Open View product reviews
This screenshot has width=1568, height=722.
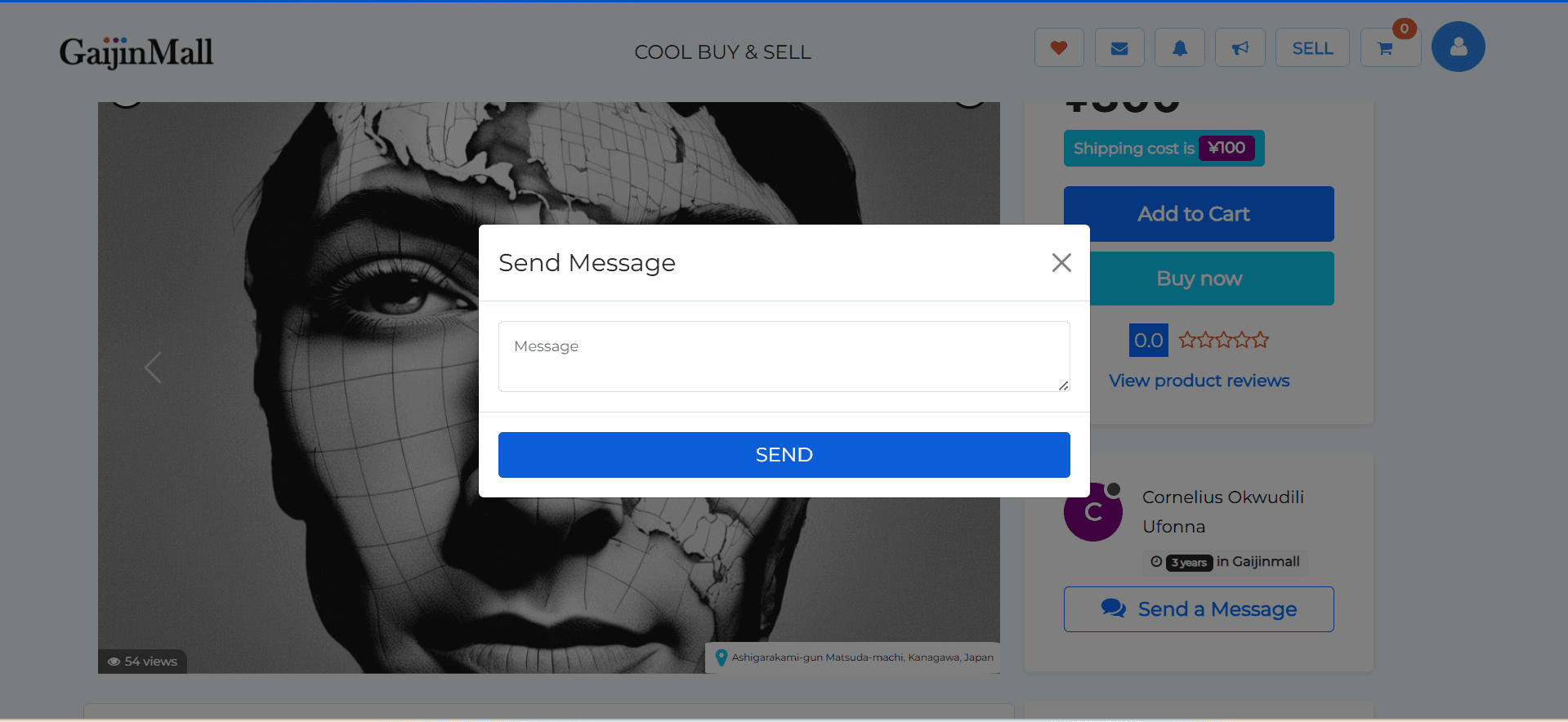coord(1199,381)
